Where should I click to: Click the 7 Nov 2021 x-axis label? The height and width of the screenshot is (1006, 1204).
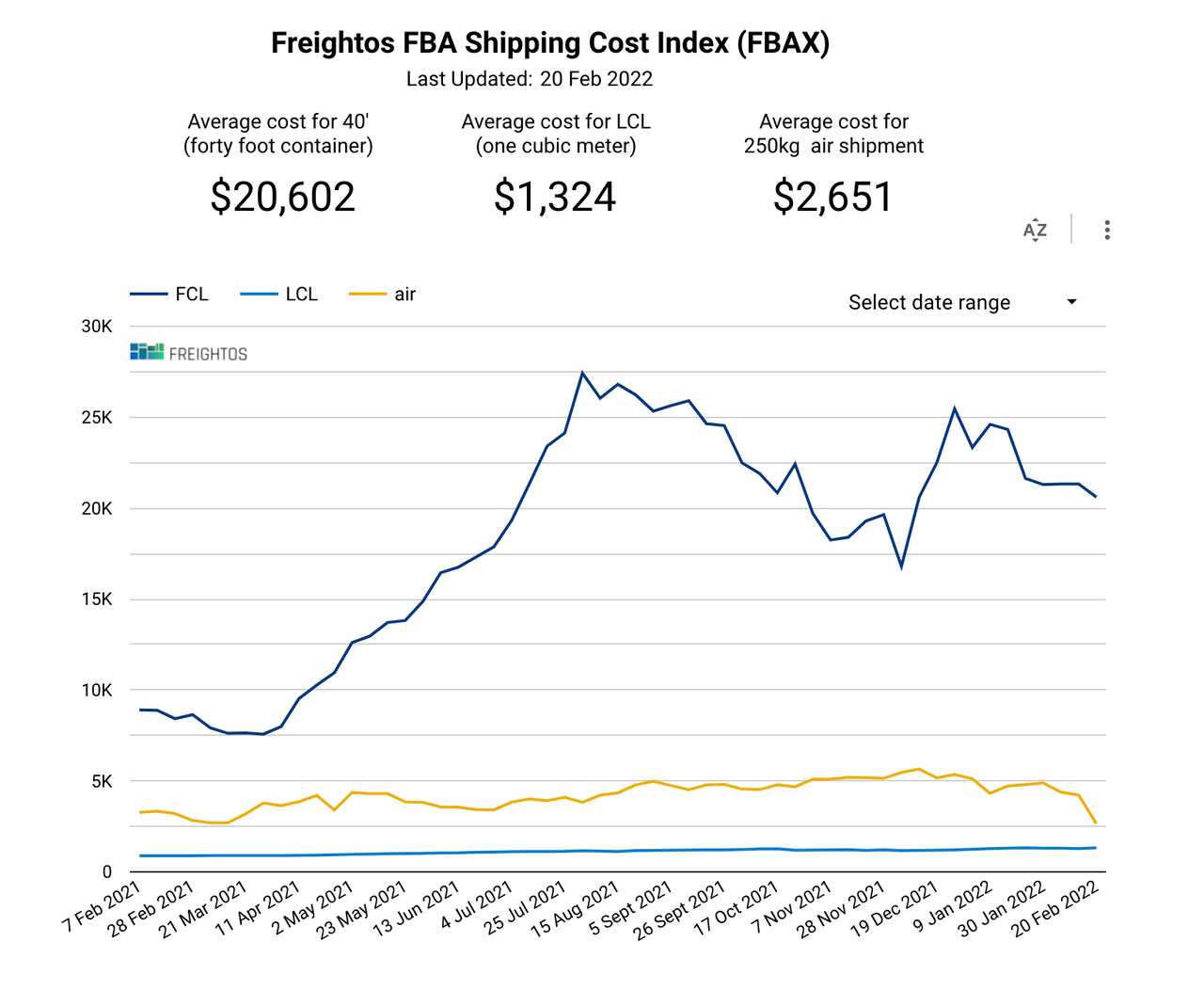click(x=792, y=906)
